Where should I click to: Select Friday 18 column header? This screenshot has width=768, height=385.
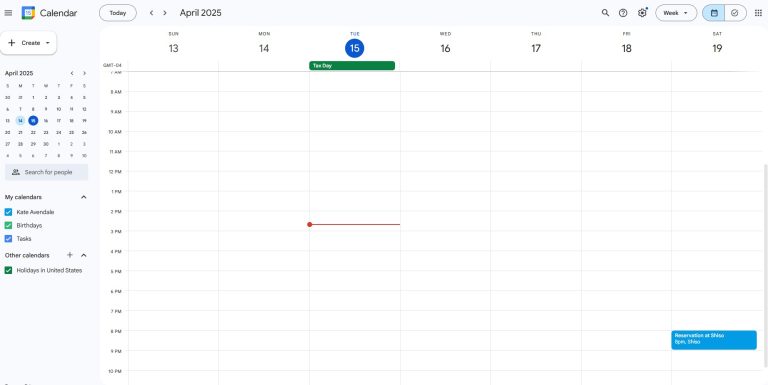(x=626, y=44)
